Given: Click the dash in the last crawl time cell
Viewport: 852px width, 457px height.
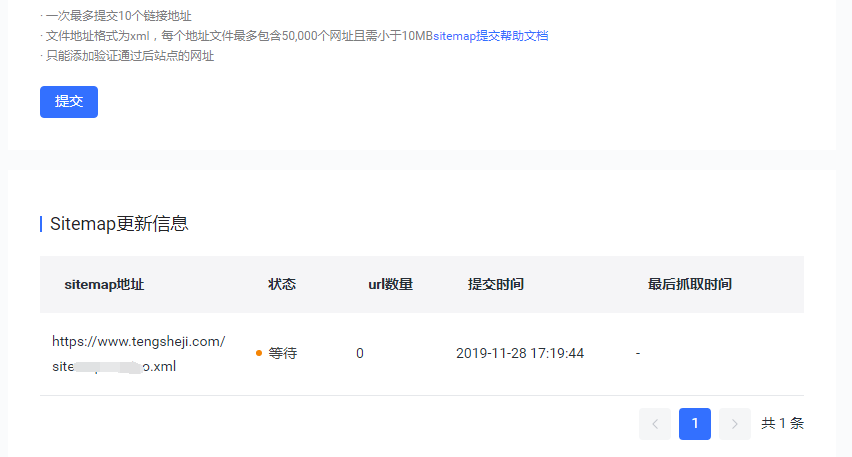Looking at the screenshot, I should coord(638,353).
